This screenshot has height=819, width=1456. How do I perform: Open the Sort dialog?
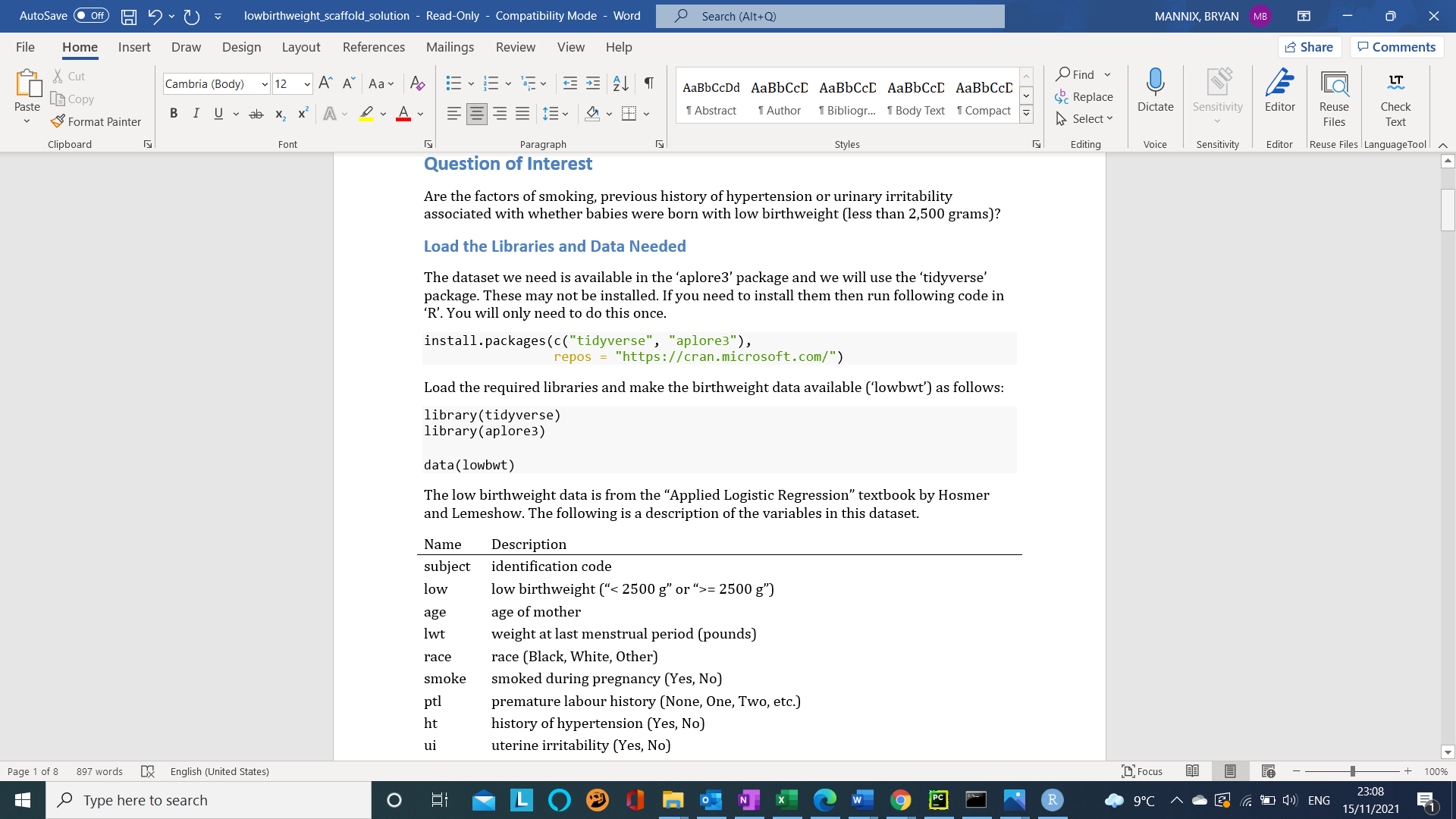pos(620,83)
